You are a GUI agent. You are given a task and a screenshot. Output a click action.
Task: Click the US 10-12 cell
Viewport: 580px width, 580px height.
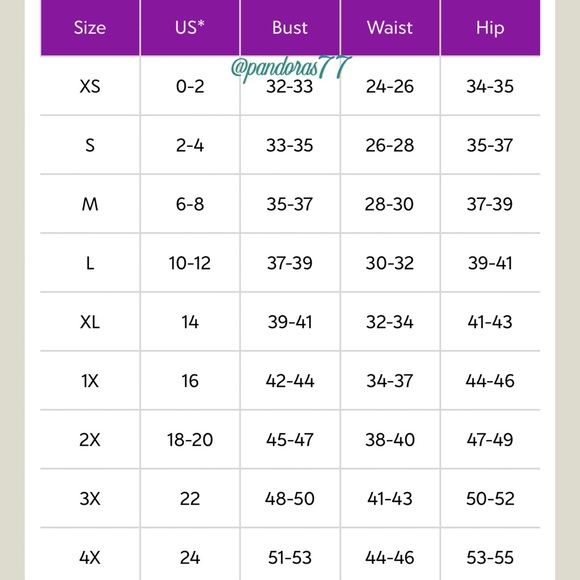click(190, 263)
